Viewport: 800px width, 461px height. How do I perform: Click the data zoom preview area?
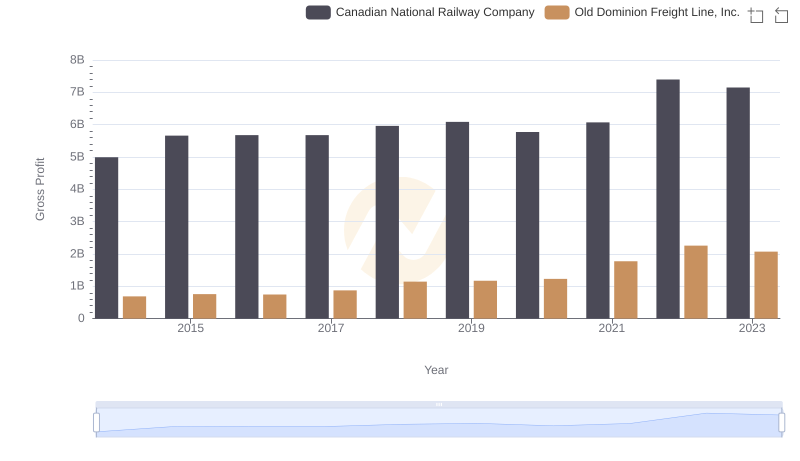coord(439,423)
